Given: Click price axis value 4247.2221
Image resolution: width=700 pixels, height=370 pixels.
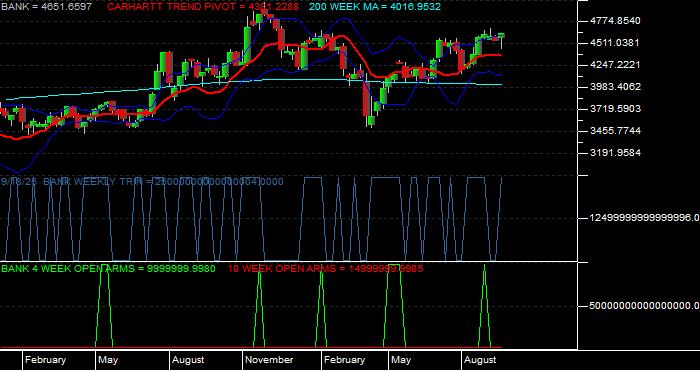Looking at the screenshot, I should (x=615, y=65).
